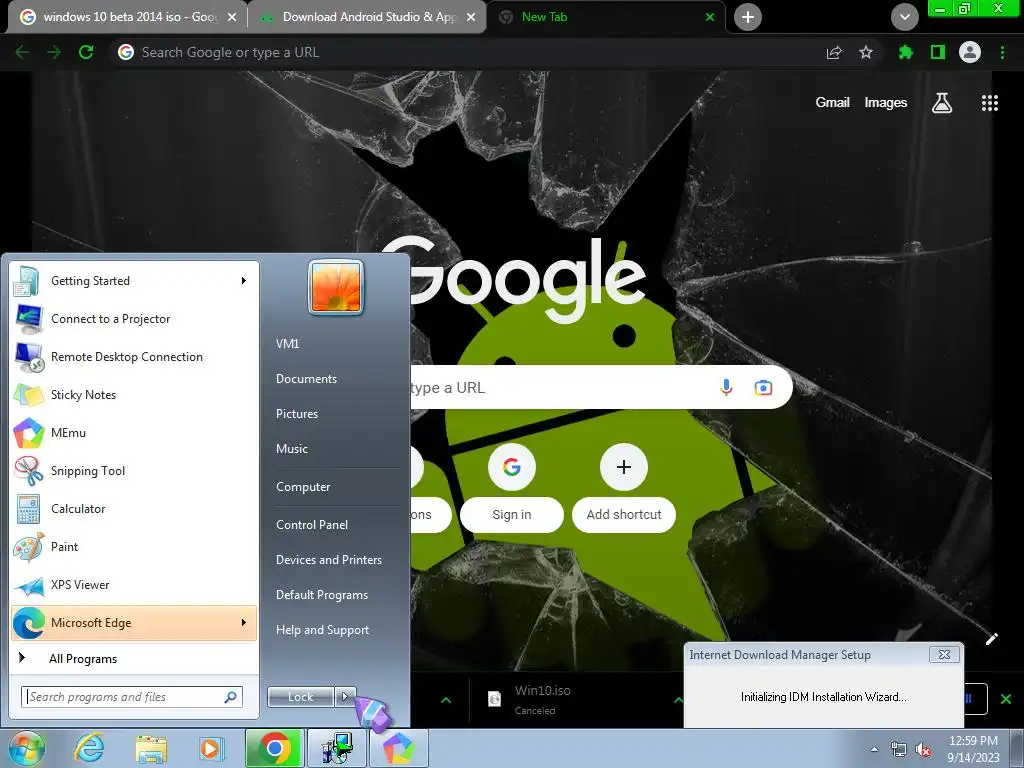Open Search Labs flask icon
1024x768 pixels.
click(x=942, y=103)
